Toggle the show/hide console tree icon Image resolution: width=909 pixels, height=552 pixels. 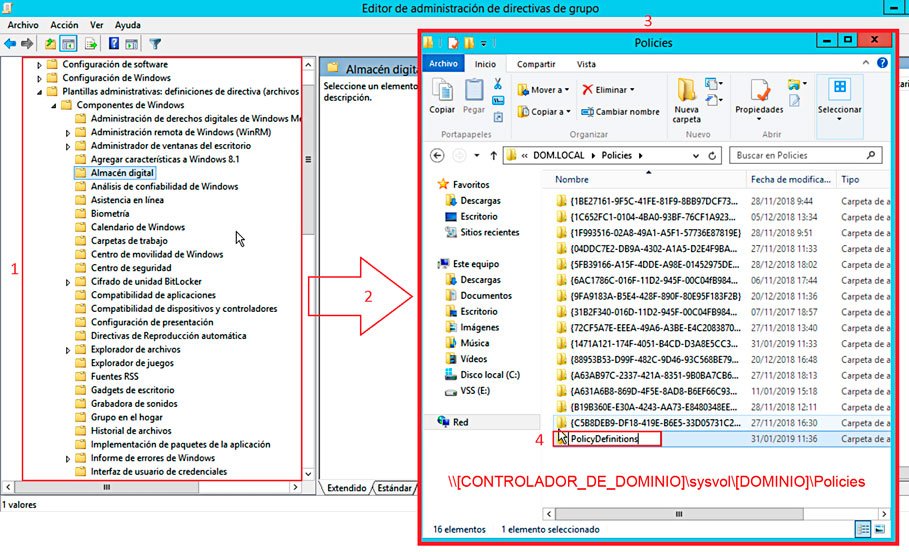[x=68, y=43]
